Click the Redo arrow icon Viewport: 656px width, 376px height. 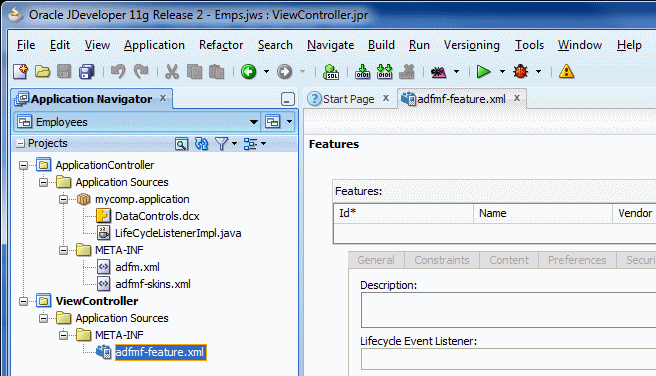[141, 72]
